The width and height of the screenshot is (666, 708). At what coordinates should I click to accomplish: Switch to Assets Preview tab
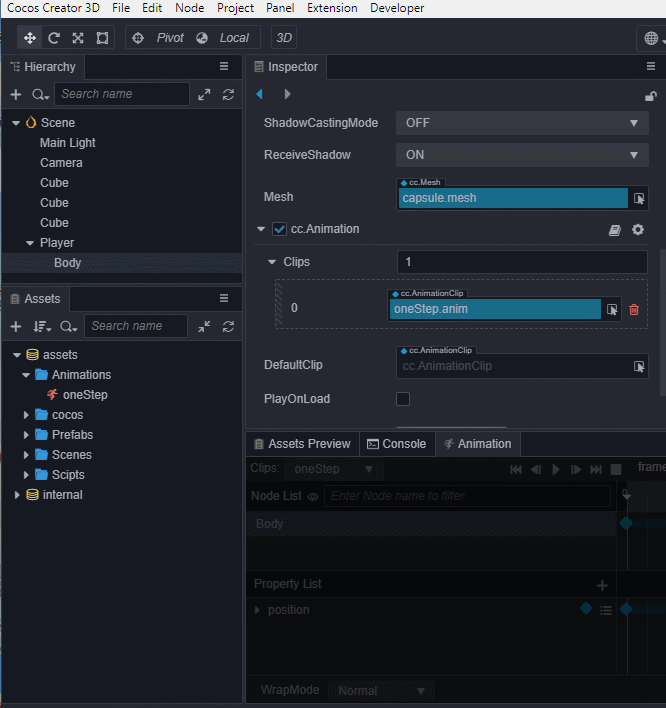[303, 444]
